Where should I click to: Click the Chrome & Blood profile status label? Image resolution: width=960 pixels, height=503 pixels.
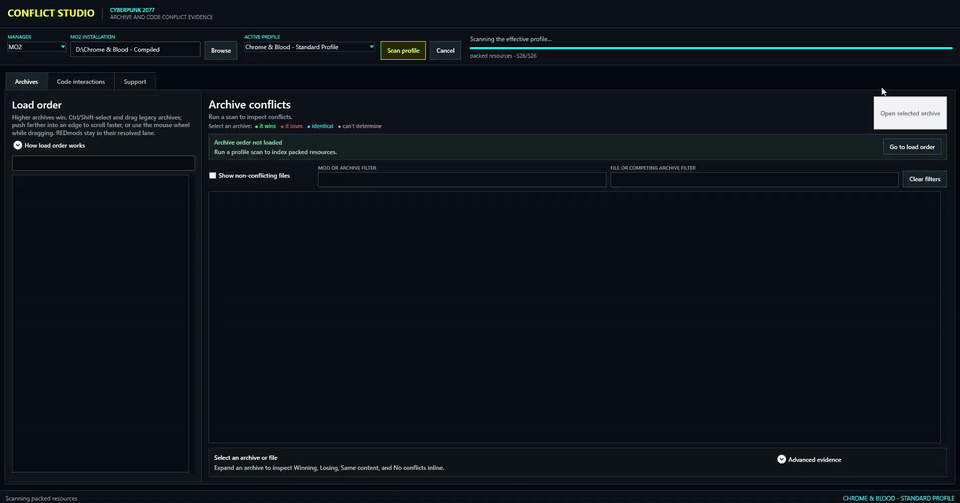pyautogui.click(x=898, y=498)
